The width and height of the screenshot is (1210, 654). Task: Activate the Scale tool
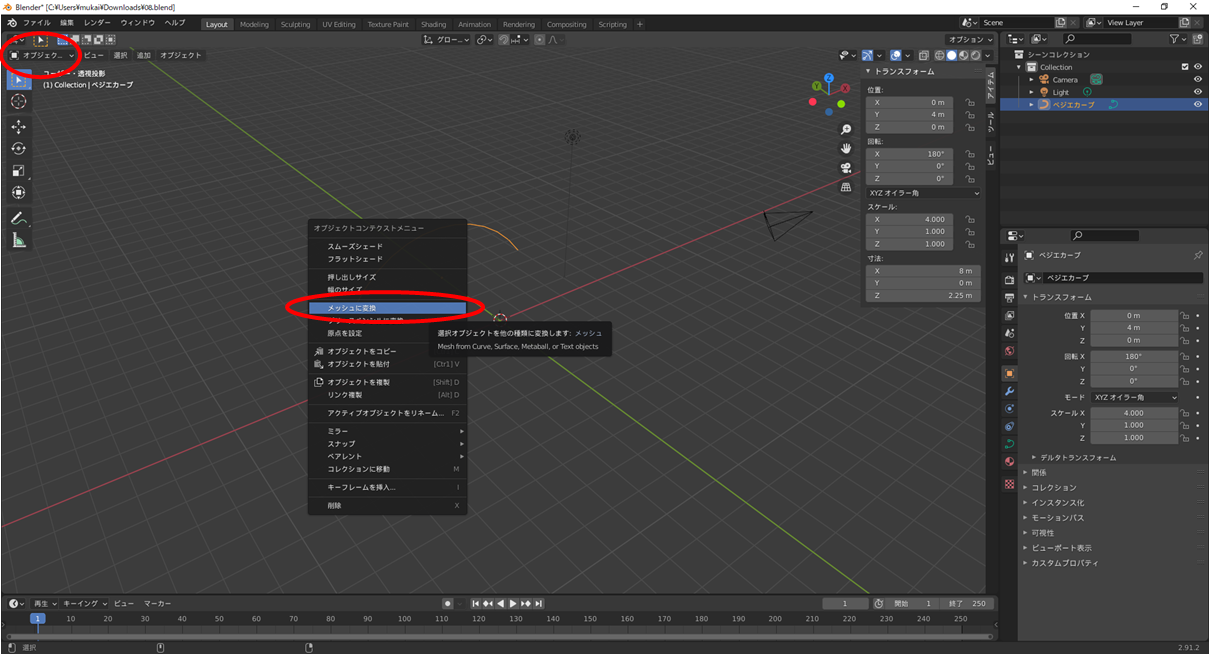point(19,171)
